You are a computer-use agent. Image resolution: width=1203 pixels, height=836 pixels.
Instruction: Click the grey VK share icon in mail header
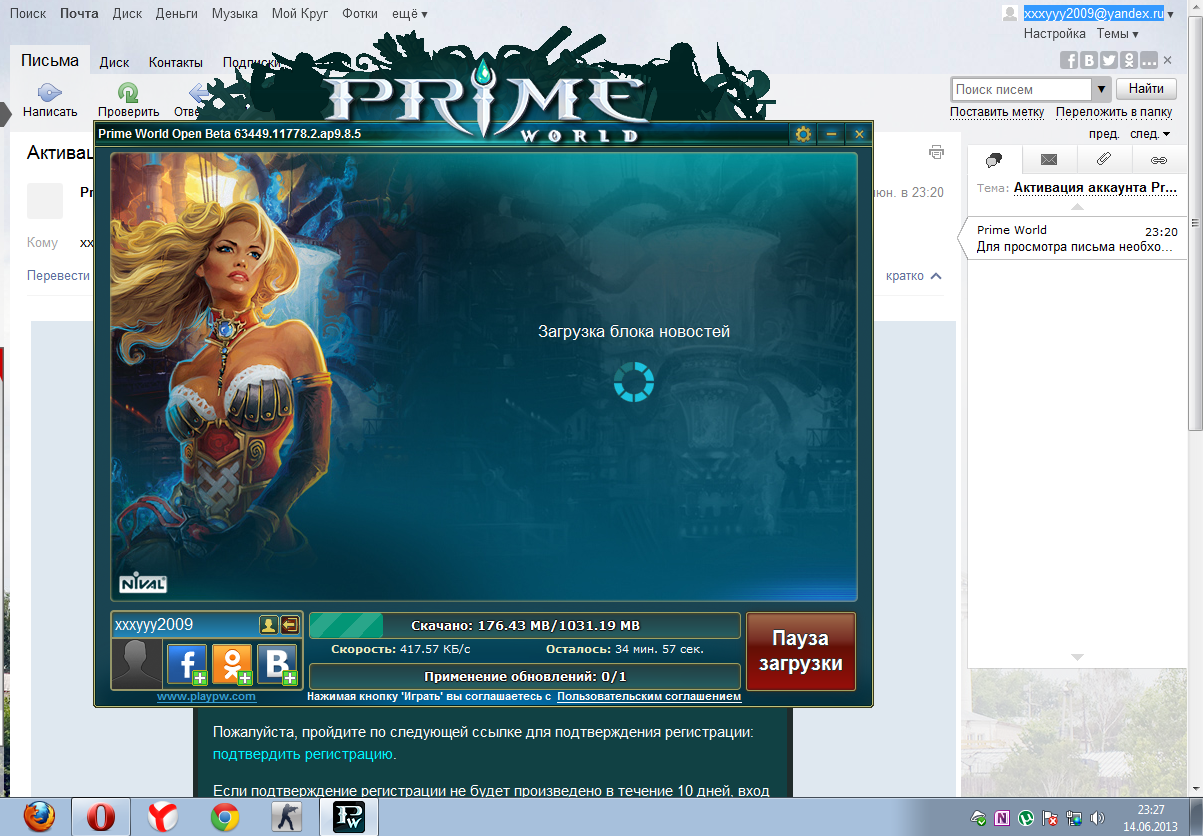click(1090, 60)
